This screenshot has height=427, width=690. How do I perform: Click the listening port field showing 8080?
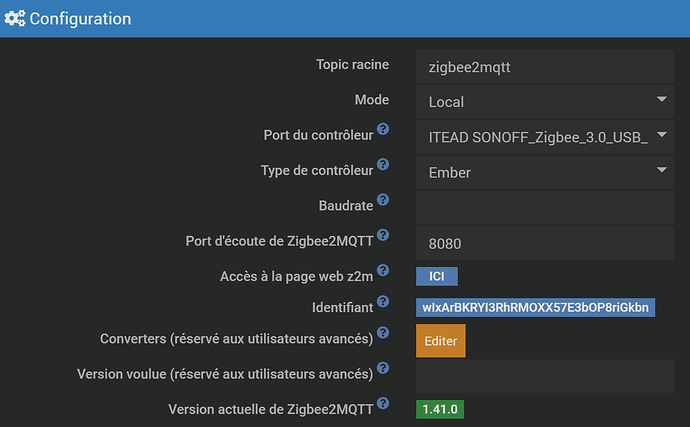(x=543, y=241)
